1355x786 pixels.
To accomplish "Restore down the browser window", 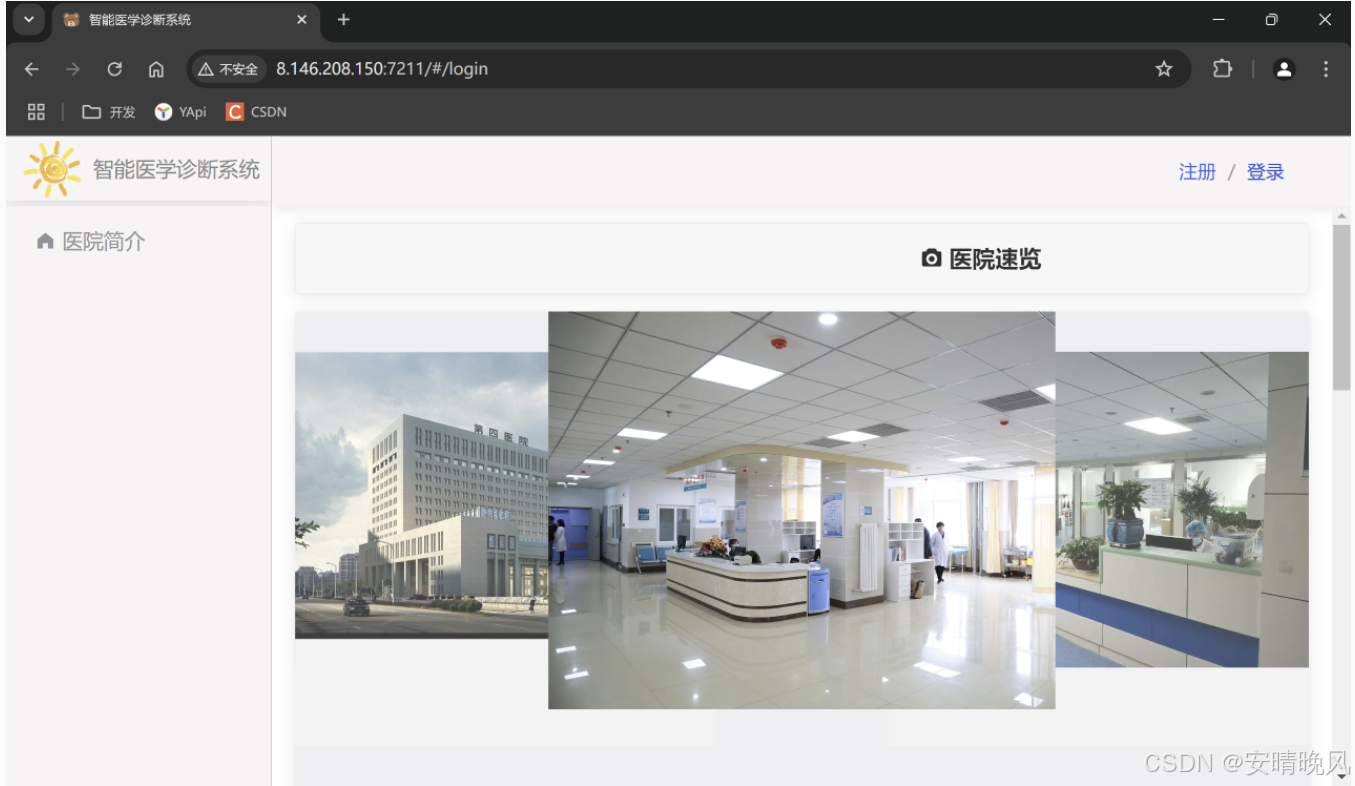I will 1271,20.
